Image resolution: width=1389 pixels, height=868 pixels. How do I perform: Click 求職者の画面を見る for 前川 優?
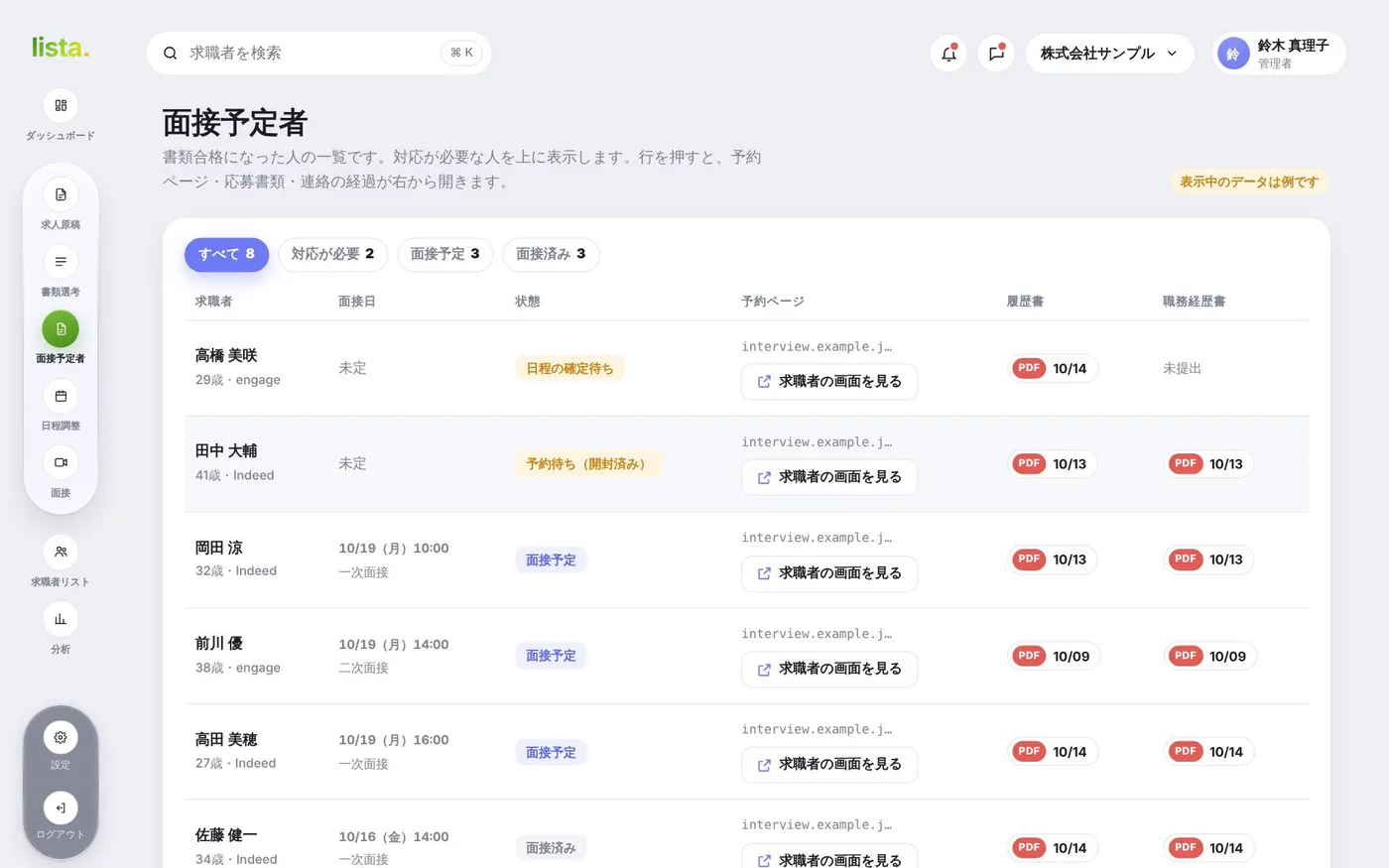coord(829,669)
